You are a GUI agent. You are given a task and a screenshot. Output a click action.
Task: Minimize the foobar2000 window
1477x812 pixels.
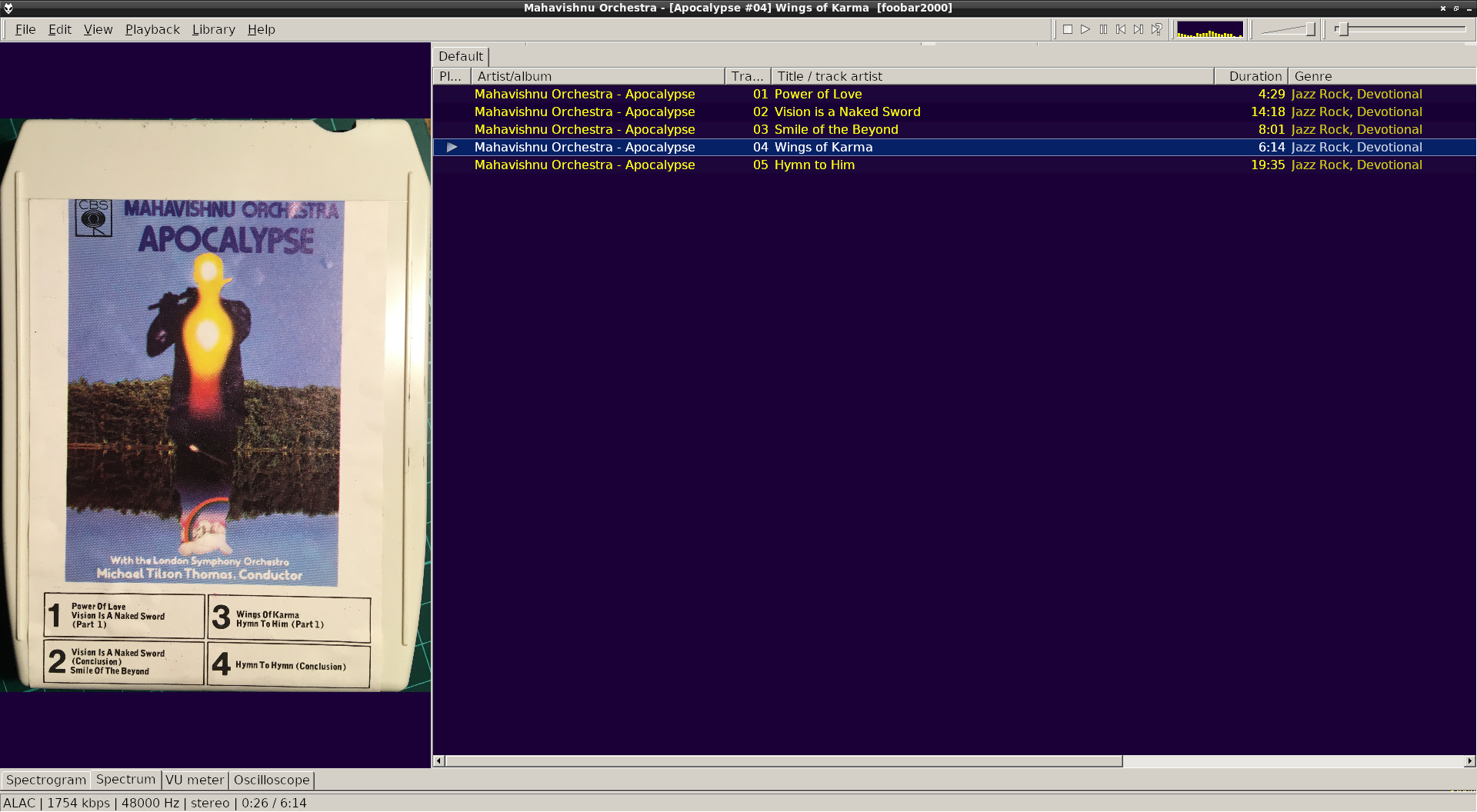coord(1469,8)
